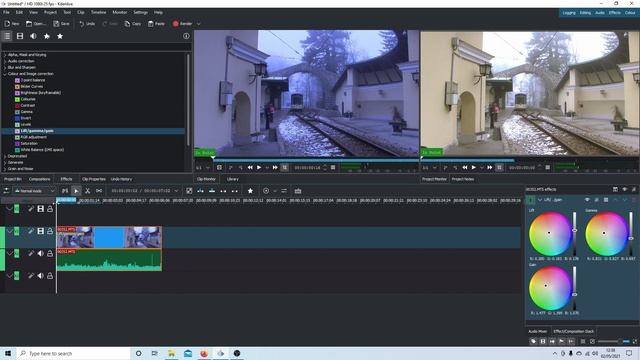Click the timeline toolbox briefcase icon
The width and height of the screenshot is (640, 360).
pyautogui.click(x=298, y=191)
